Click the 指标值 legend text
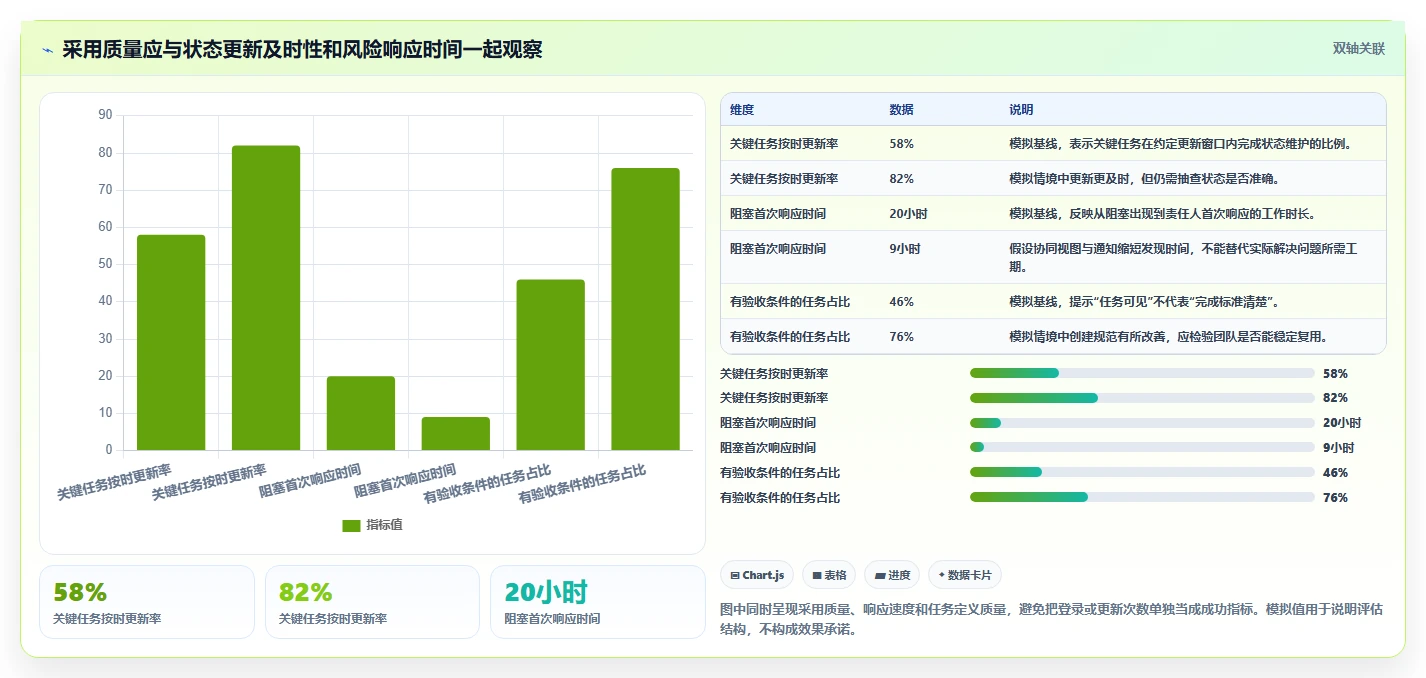This screenshot has height=678, width=1426. 384,525
